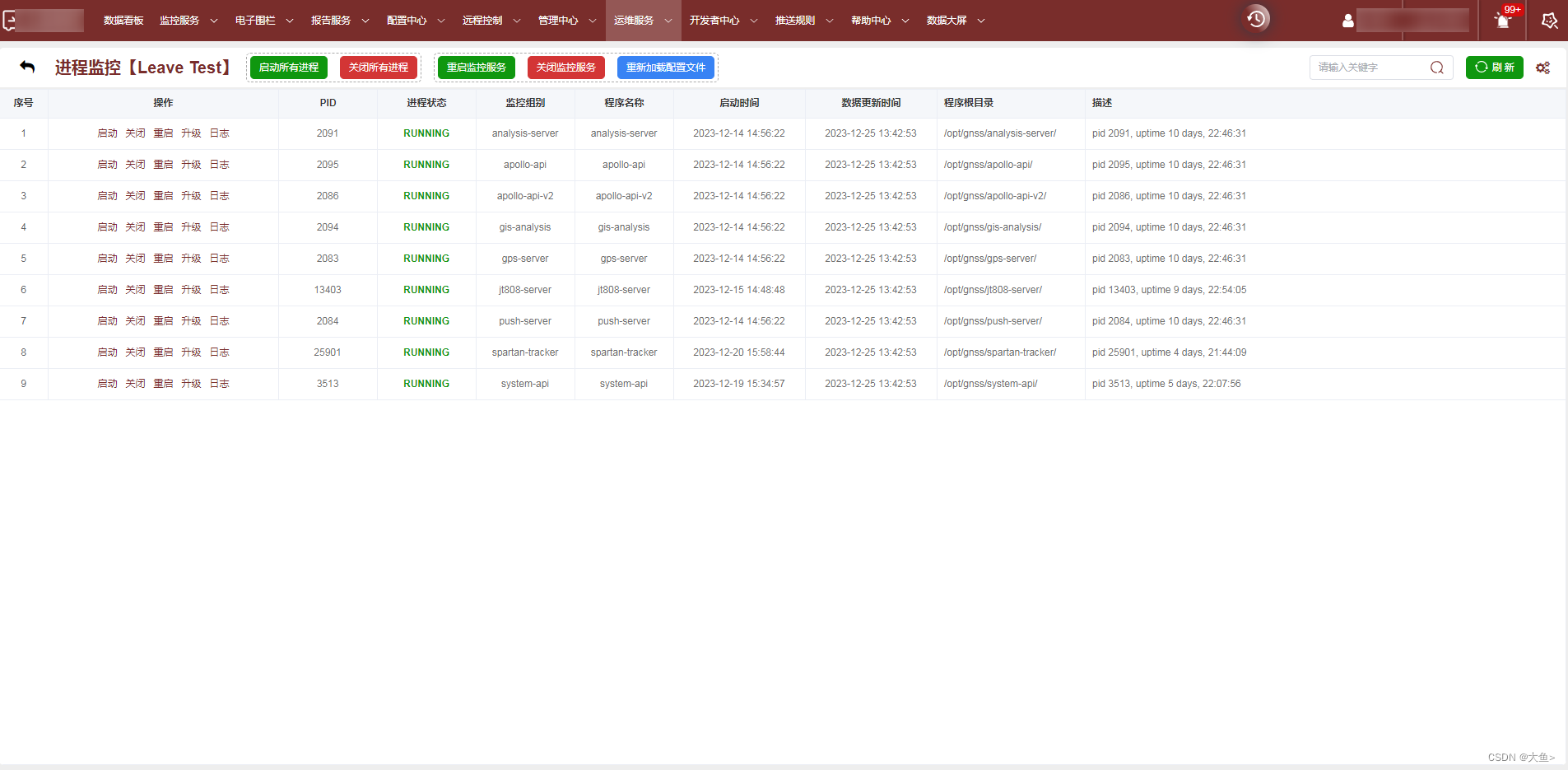Click path /opt/gnss/spartan-tracker/
Image resolution: width=1568 pixels, height=770 pixels.
[1000, 352]
